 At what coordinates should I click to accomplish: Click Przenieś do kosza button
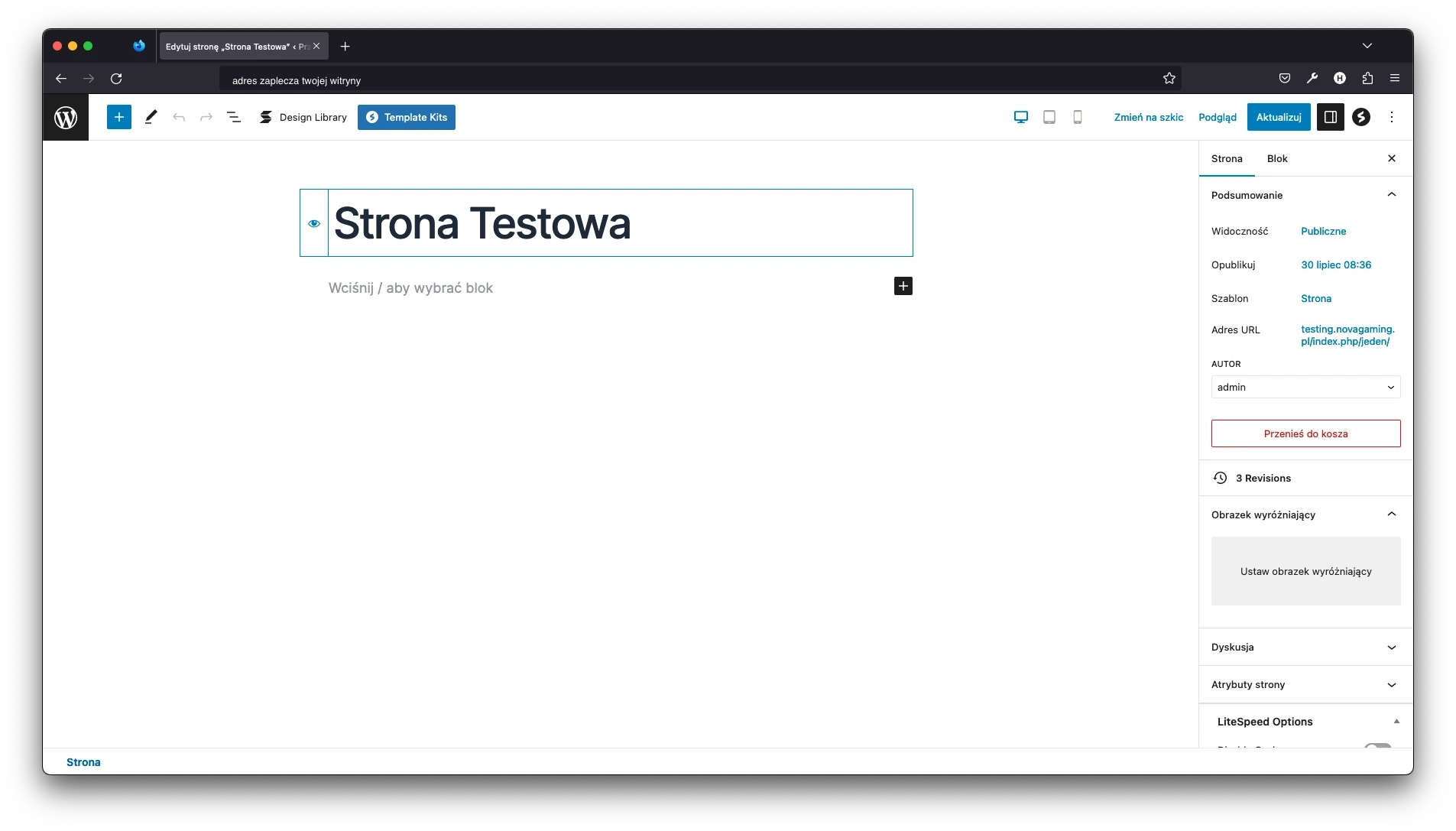[x=1305, y=433]
